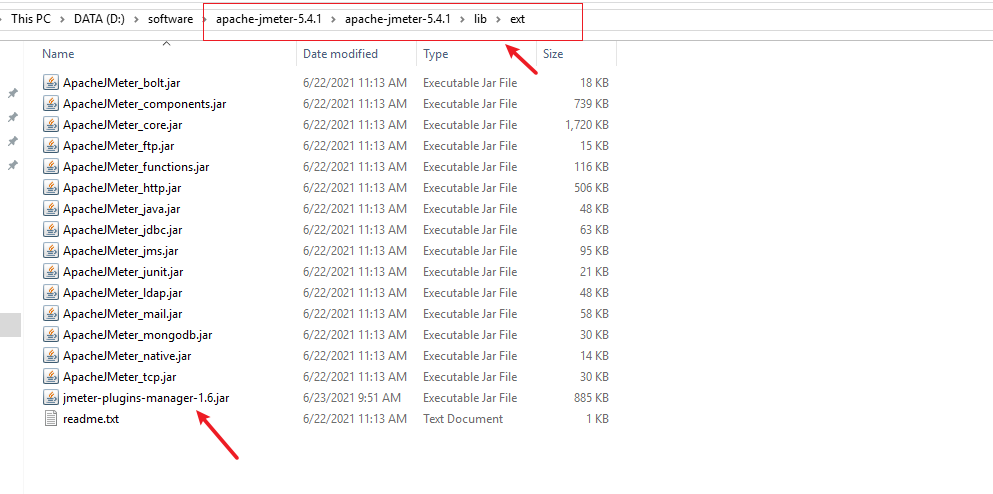Click the 1,720 KB size of ApacheJMeter_core.jar

coord(587,125)
